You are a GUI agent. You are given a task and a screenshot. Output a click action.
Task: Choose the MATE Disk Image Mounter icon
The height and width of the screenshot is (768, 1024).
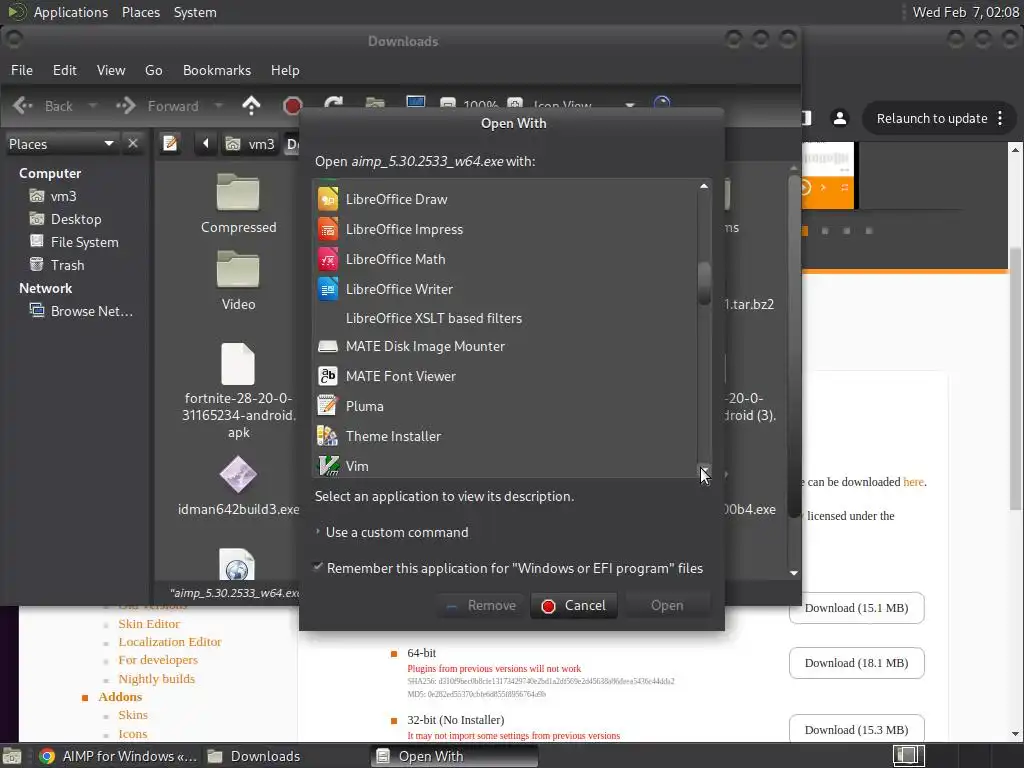tap(328, 346)
